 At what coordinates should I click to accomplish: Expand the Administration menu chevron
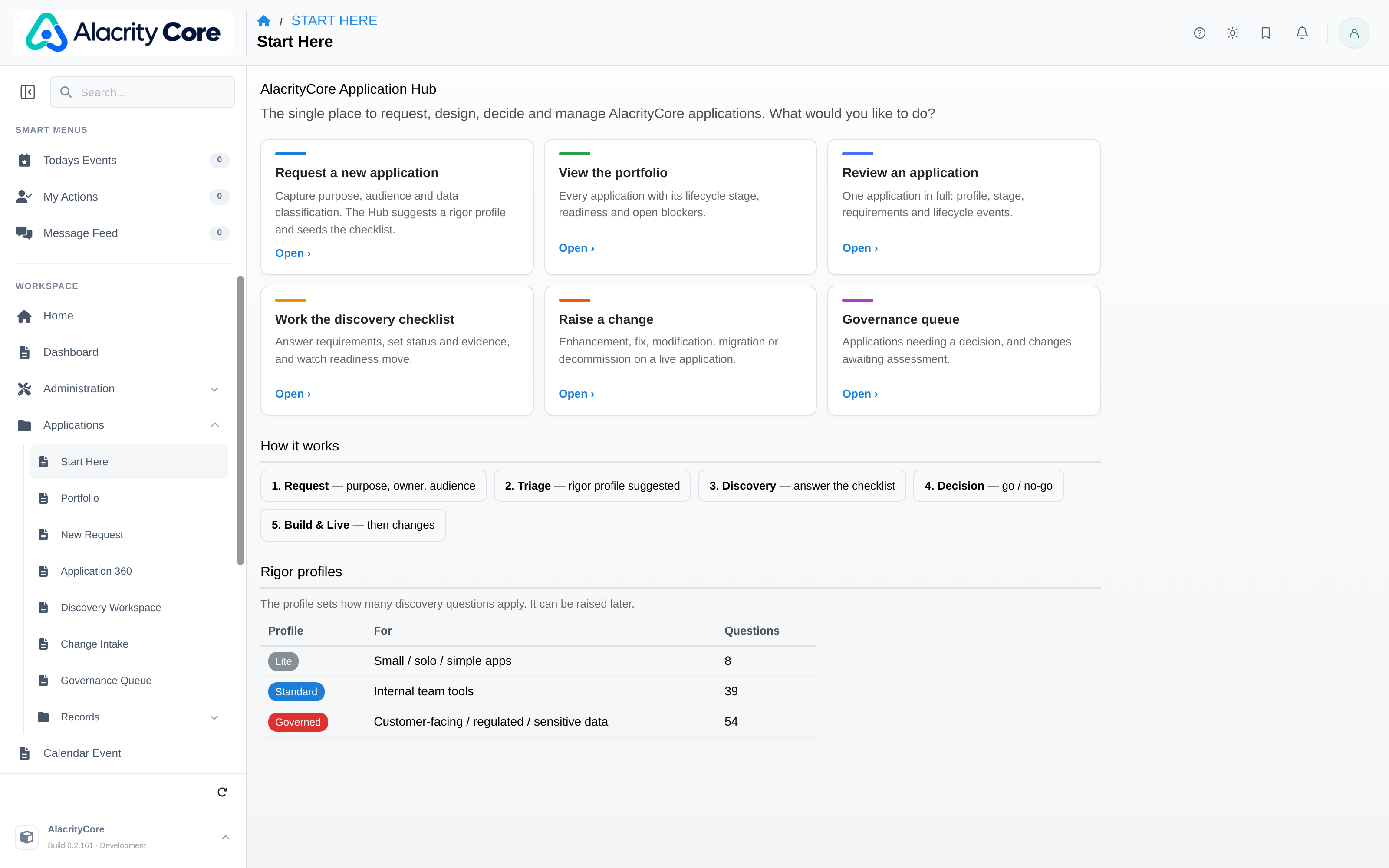[x=214, y=389]
